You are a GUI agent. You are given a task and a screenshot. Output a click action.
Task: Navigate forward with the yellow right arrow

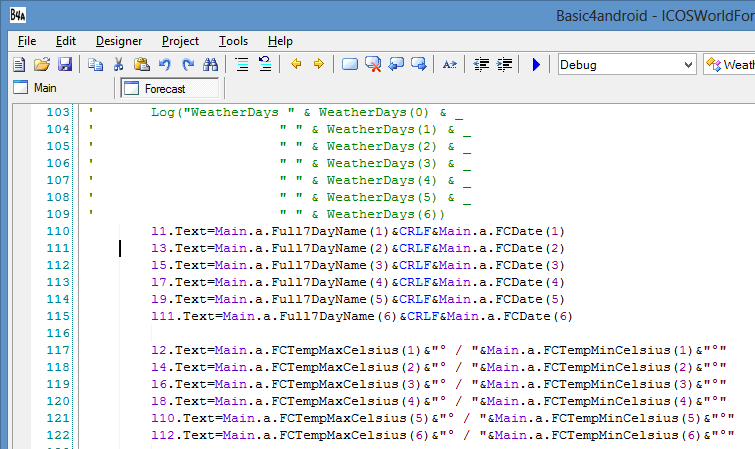click(x=319, y=64)
